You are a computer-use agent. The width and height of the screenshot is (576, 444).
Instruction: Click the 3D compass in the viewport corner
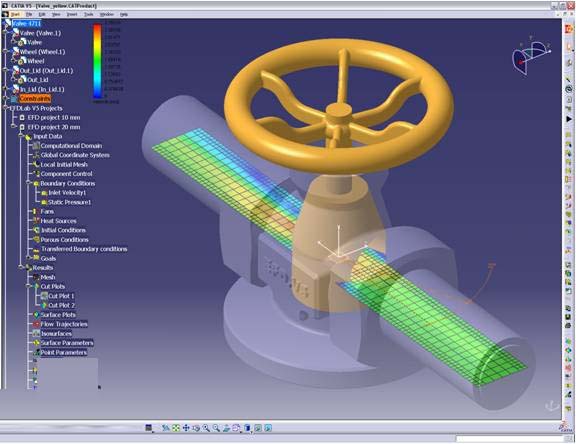click(531, 56)
